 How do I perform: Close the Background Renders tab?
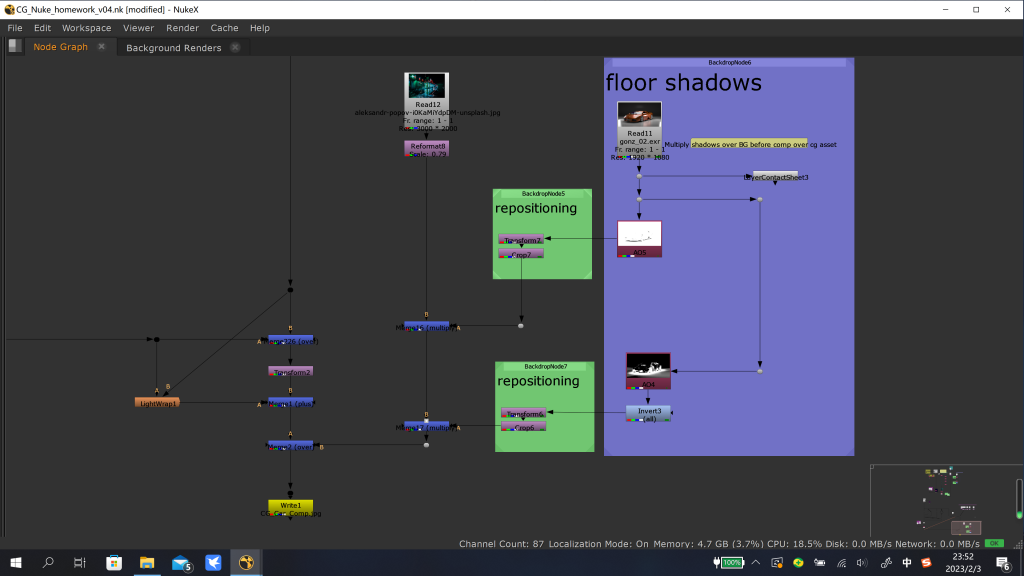click(x=235, y=47)
